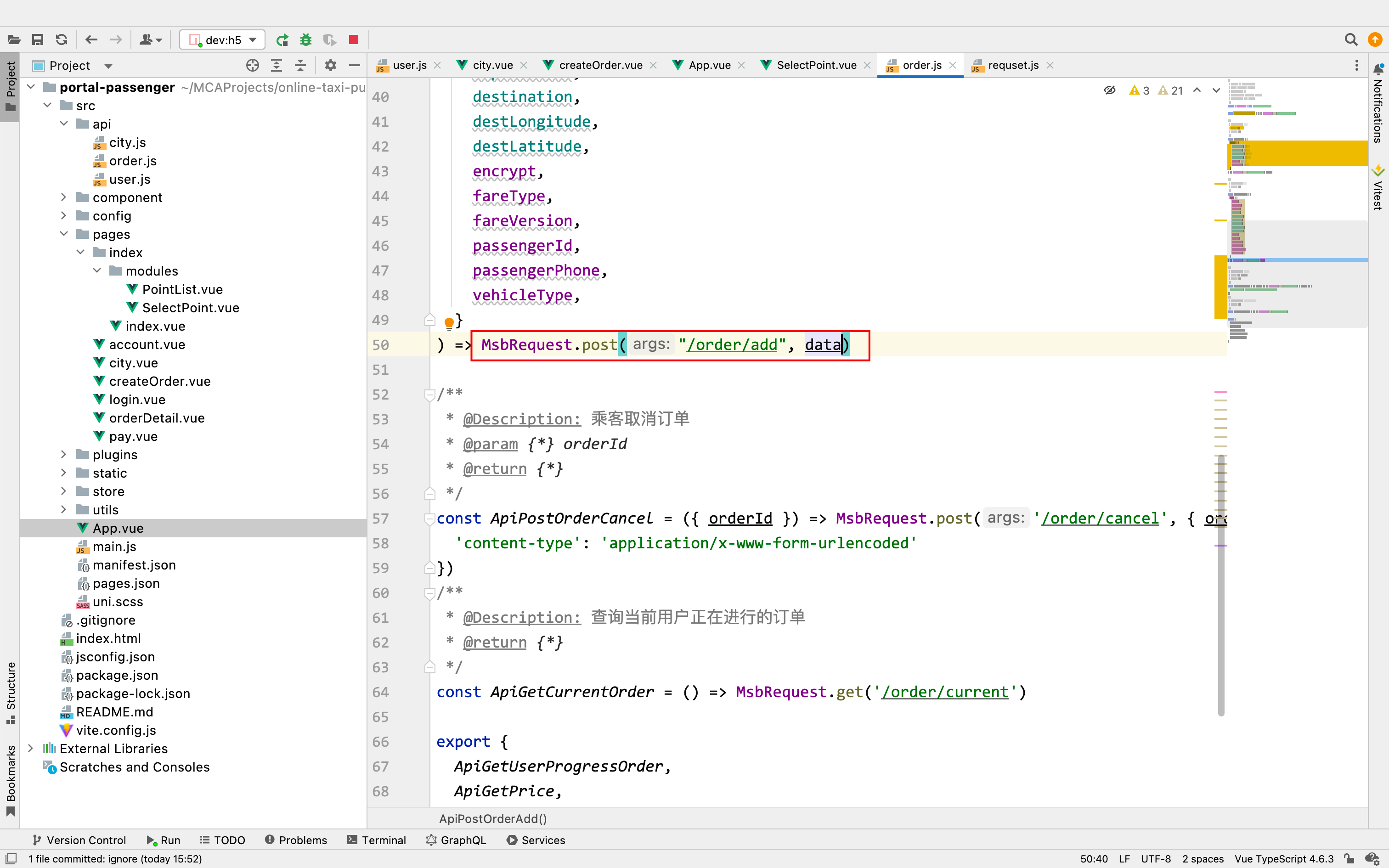Screen dimensions: 1389x868
Task: Open Search Everywhere magnifier icon
Action: click(1351, 39)
